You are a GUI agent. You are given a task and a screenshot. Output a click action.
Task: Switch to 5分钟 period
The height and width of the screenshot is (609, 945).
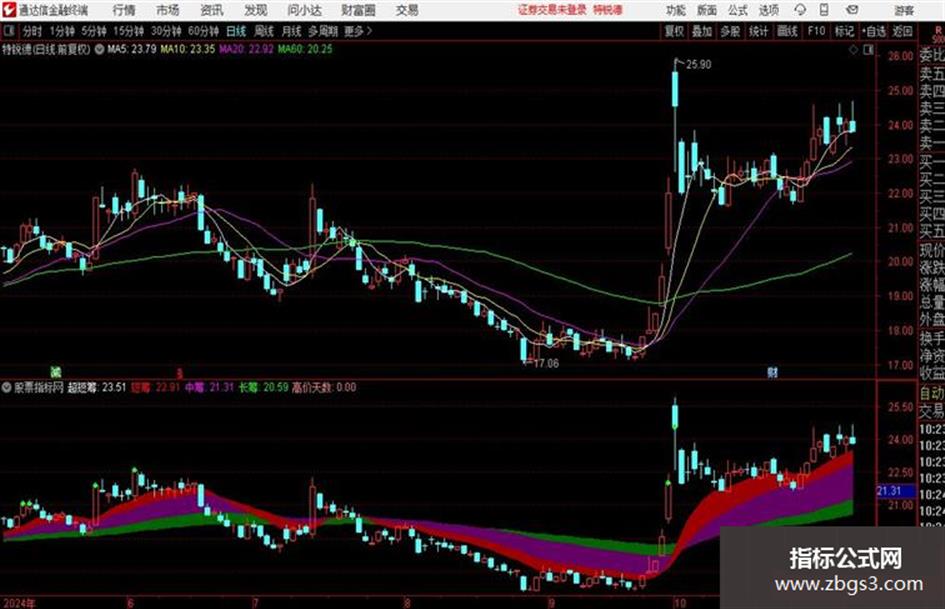click(94, 31)
